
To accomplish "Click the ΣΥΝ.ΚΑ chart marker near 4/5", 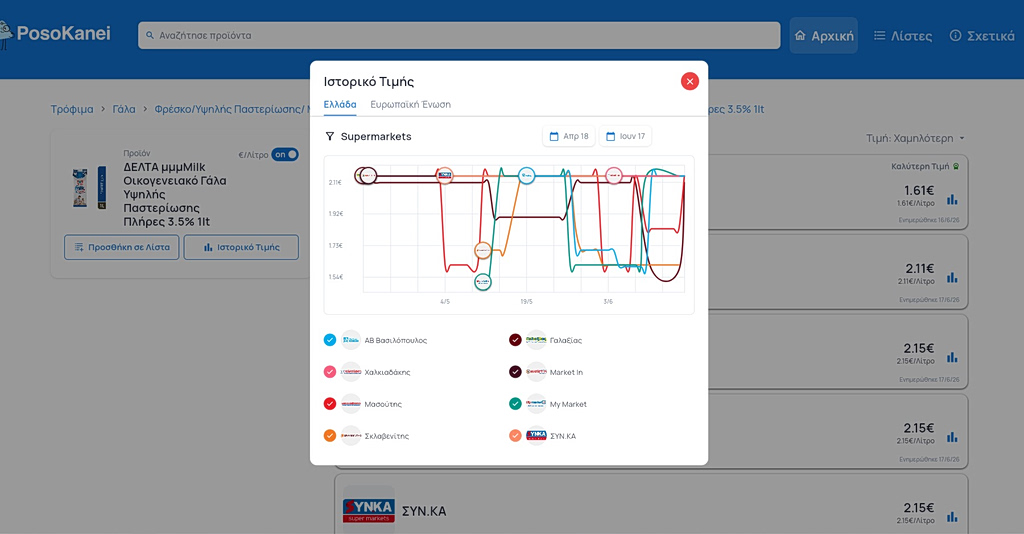I will (445, 175).
